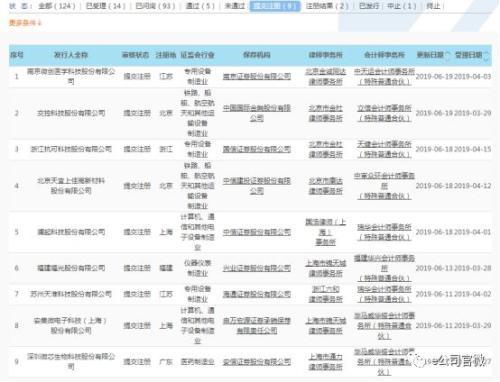Screen dimensions: 500x382
Task: Expand the orange 更多条件 filter link
Action: click(25, 23)
